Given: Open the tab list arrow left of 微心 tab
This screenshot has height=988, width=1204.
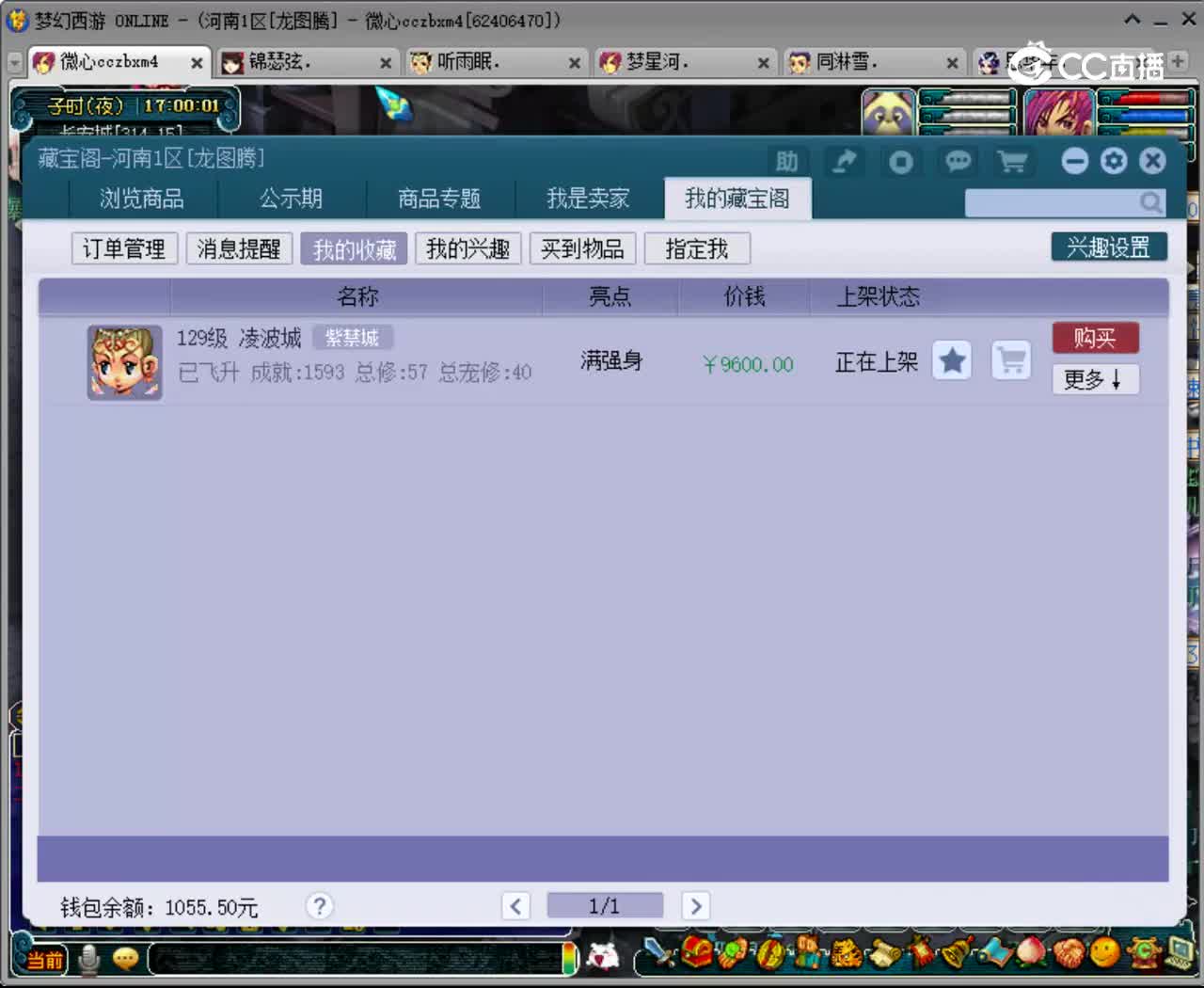Looking at the screenshot, I should click(14, 62).
